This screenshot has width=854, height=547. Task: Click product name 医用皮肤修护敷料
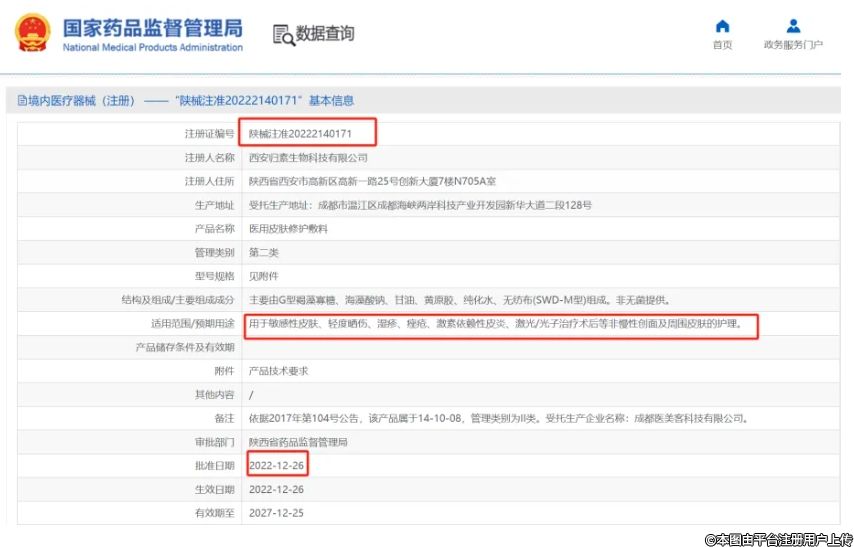[x=288, y=228]
